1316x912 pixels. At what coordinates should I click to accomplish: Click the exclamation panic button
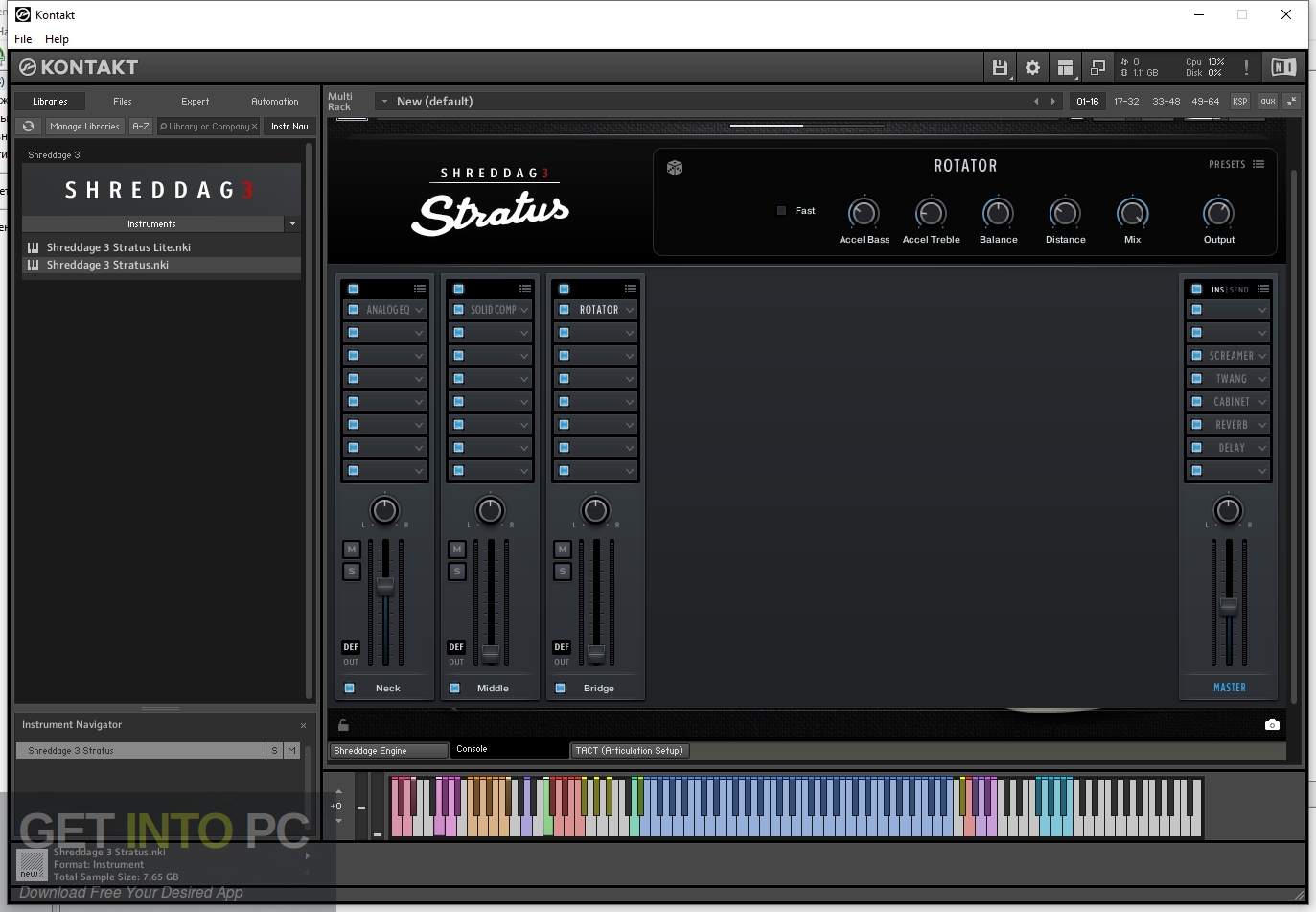click(x=1246, y=67)
